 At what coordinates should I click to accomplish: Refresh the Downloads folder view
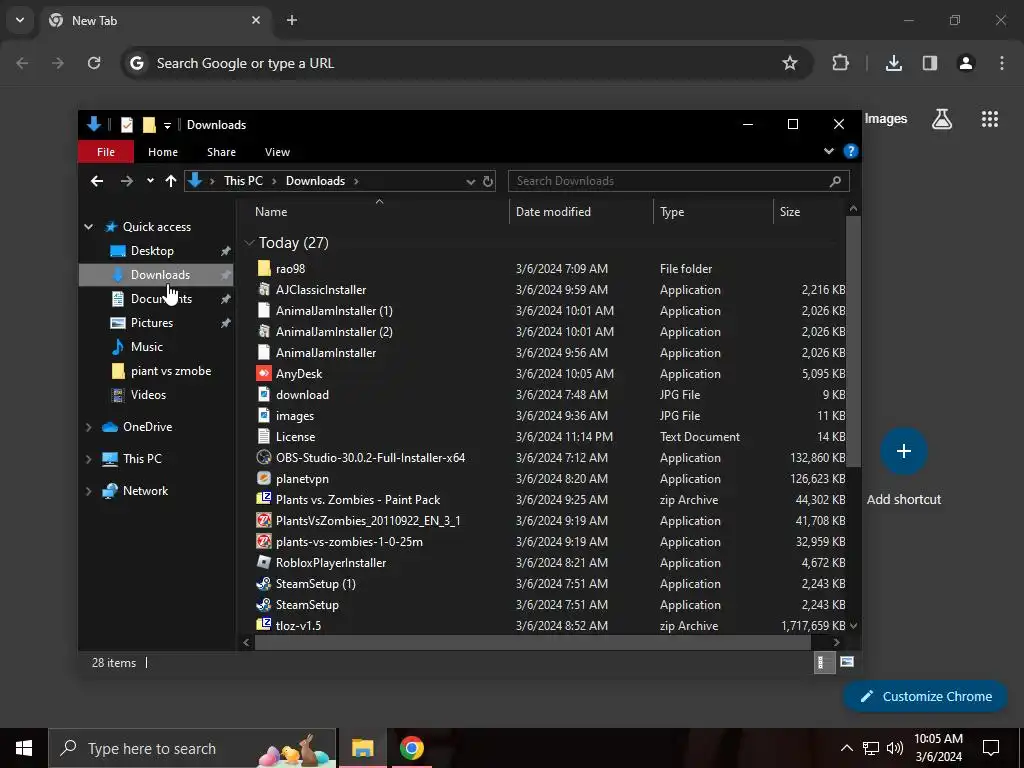487,181
